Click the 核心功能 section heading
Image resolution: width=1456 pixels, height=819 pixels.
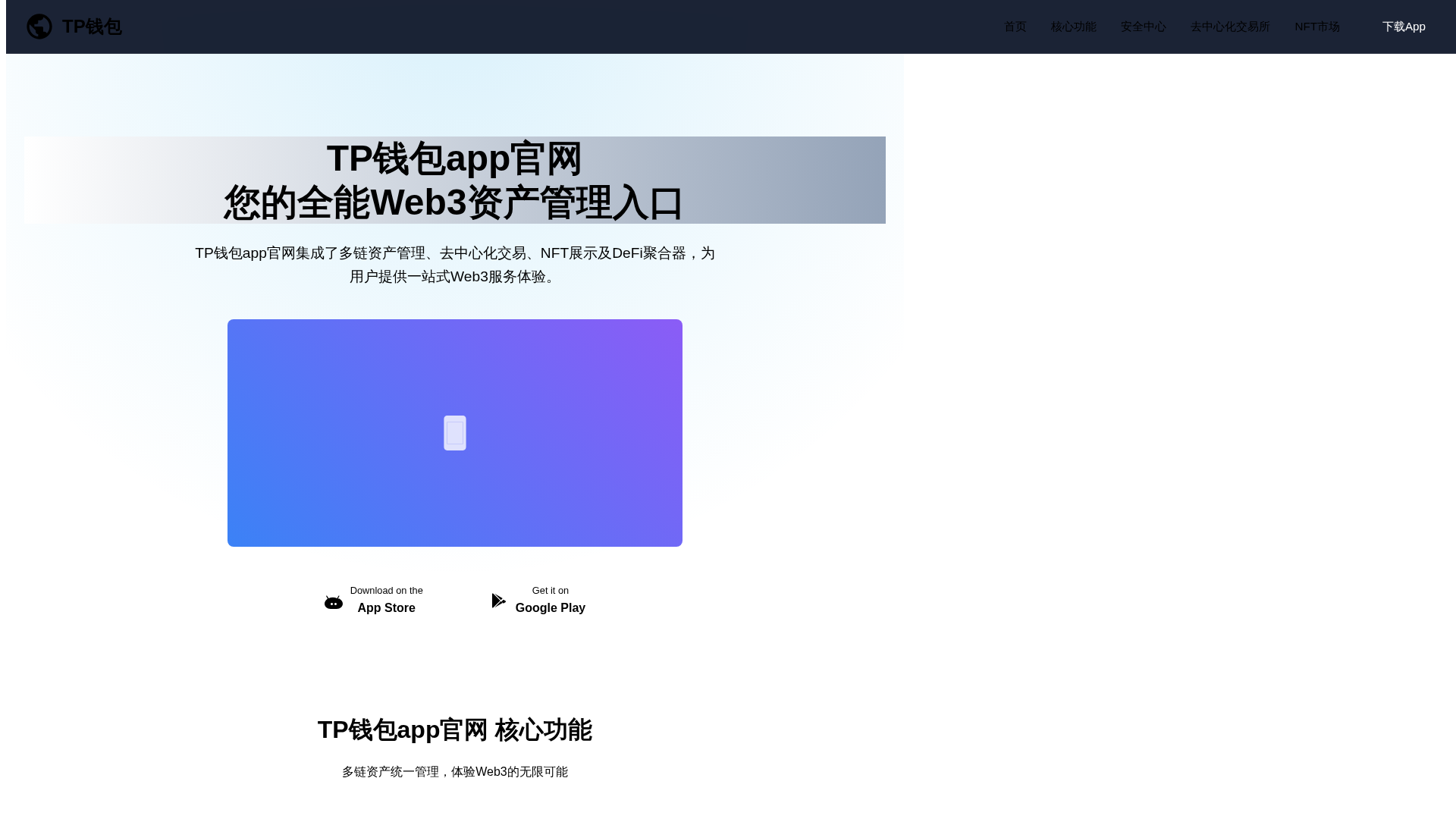[x=455, y=730]
